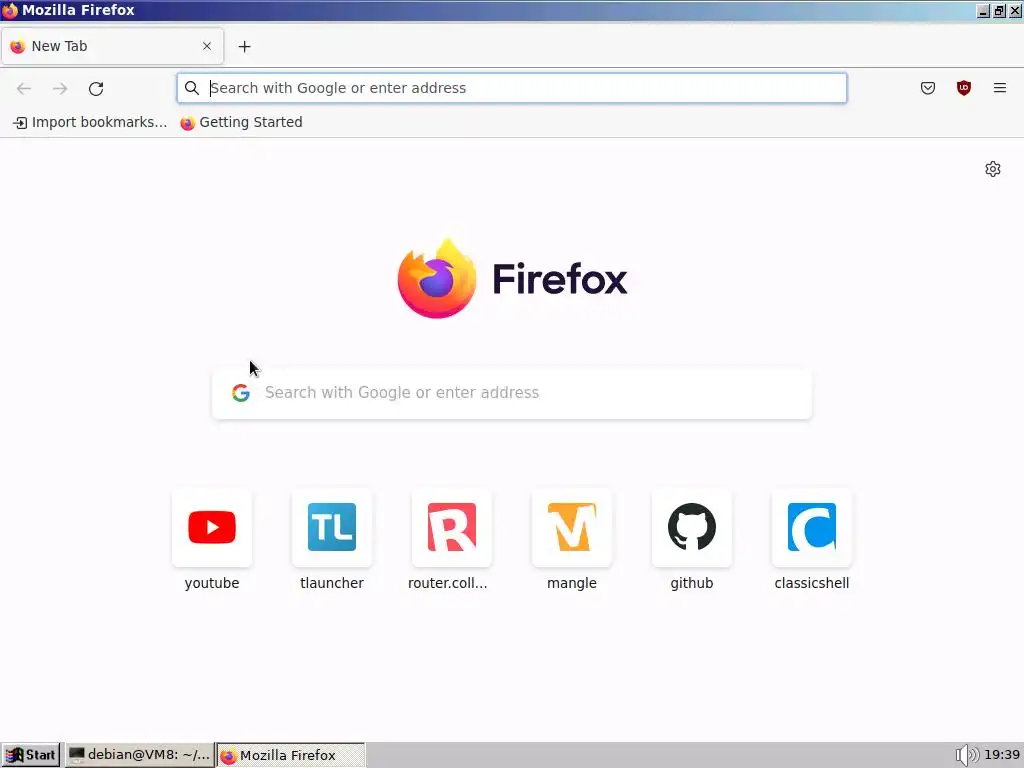This screenshot has height=768, width=1024.
Task: Open the router.coll... shortcut tile
Action: 452,527
